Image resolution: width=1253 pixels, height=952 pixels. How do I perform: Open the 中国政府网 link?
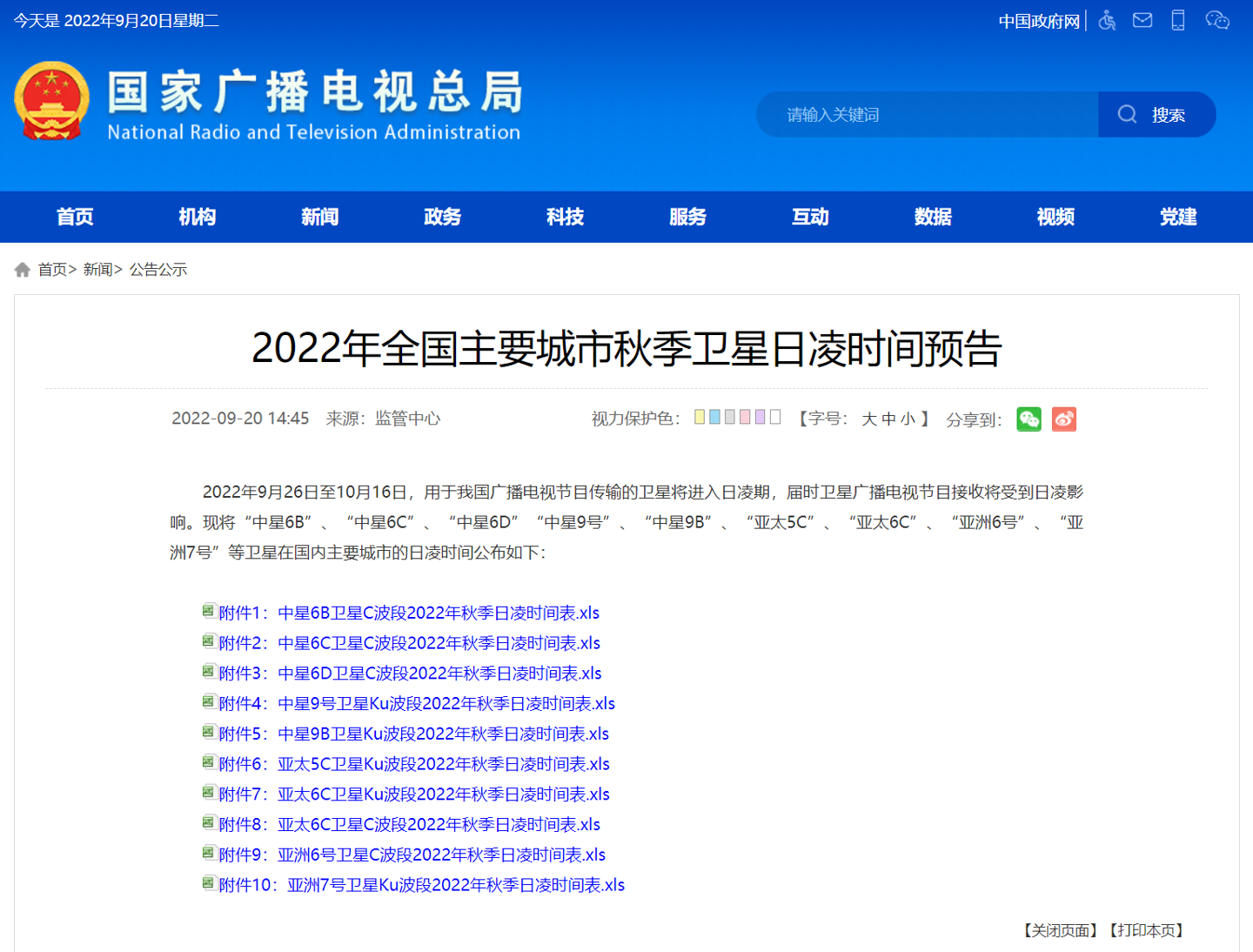[x=1039, y=21]
